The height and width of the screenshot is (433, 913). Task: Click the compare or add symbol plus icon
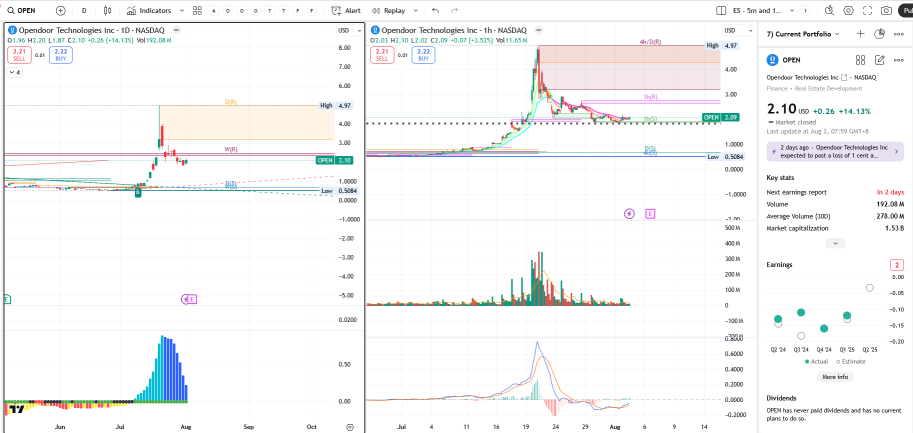[61, 10]
